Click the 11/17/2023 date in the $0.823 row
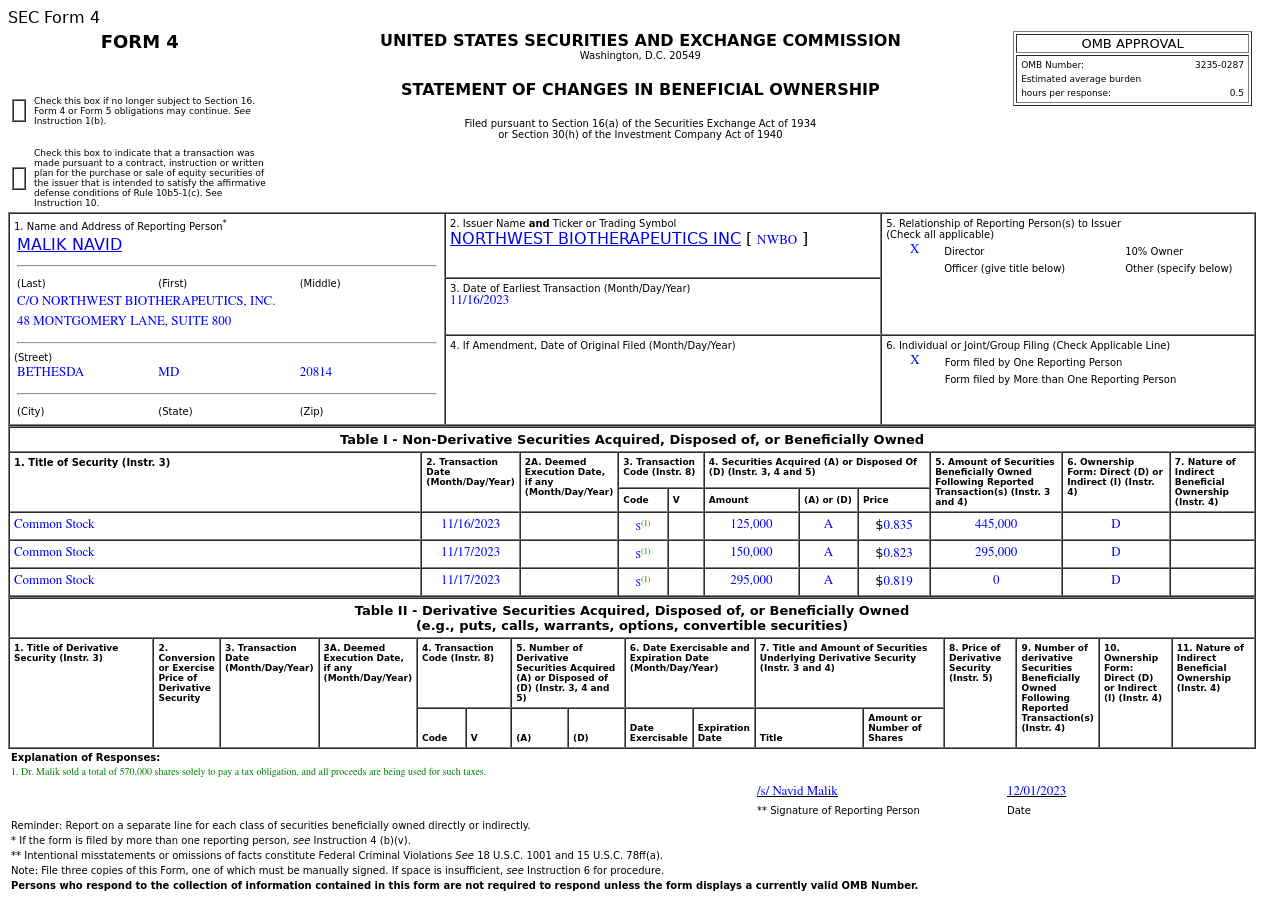Viewport: 1264px width, 916px height. [470, 552]
